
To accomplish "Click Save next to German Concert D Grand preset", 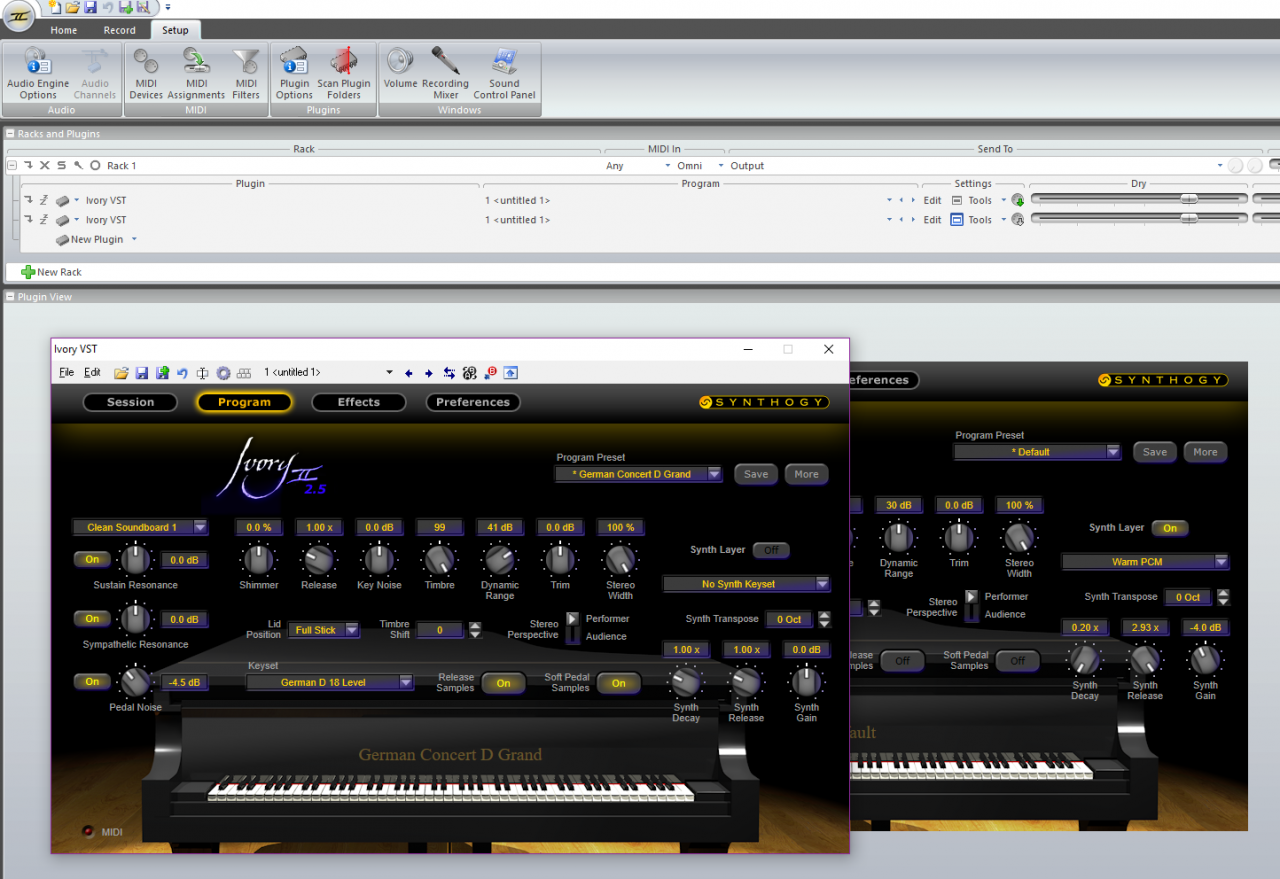I will coord(756,474).
